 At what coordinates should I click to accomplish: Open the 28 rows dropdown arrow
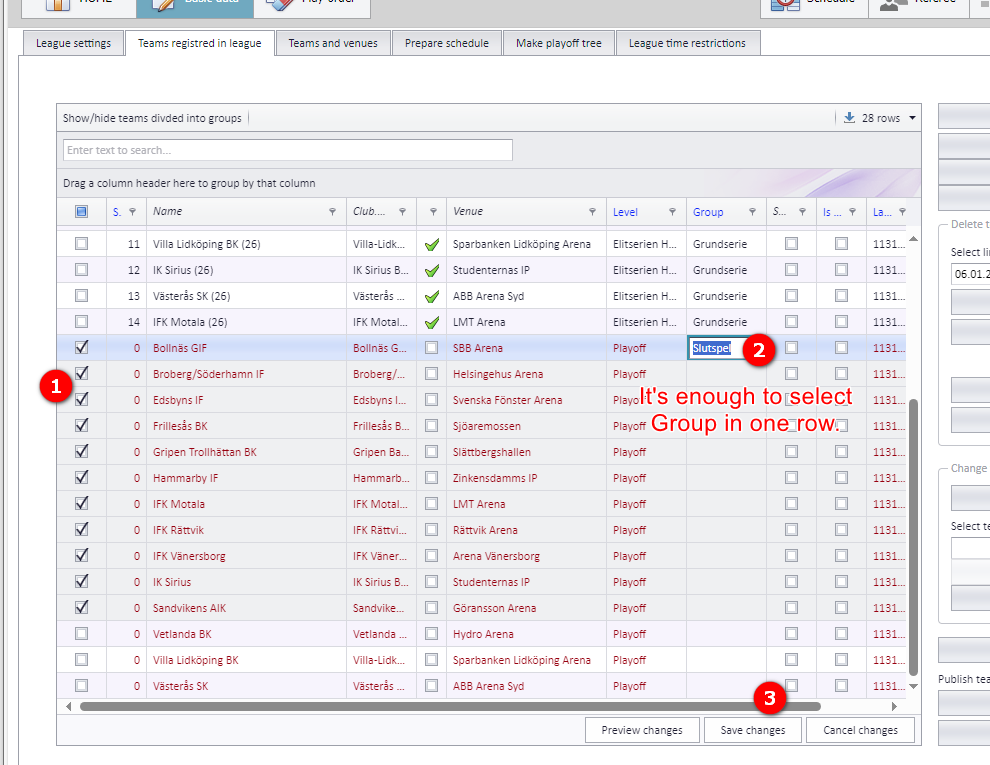tap(912, 118)
